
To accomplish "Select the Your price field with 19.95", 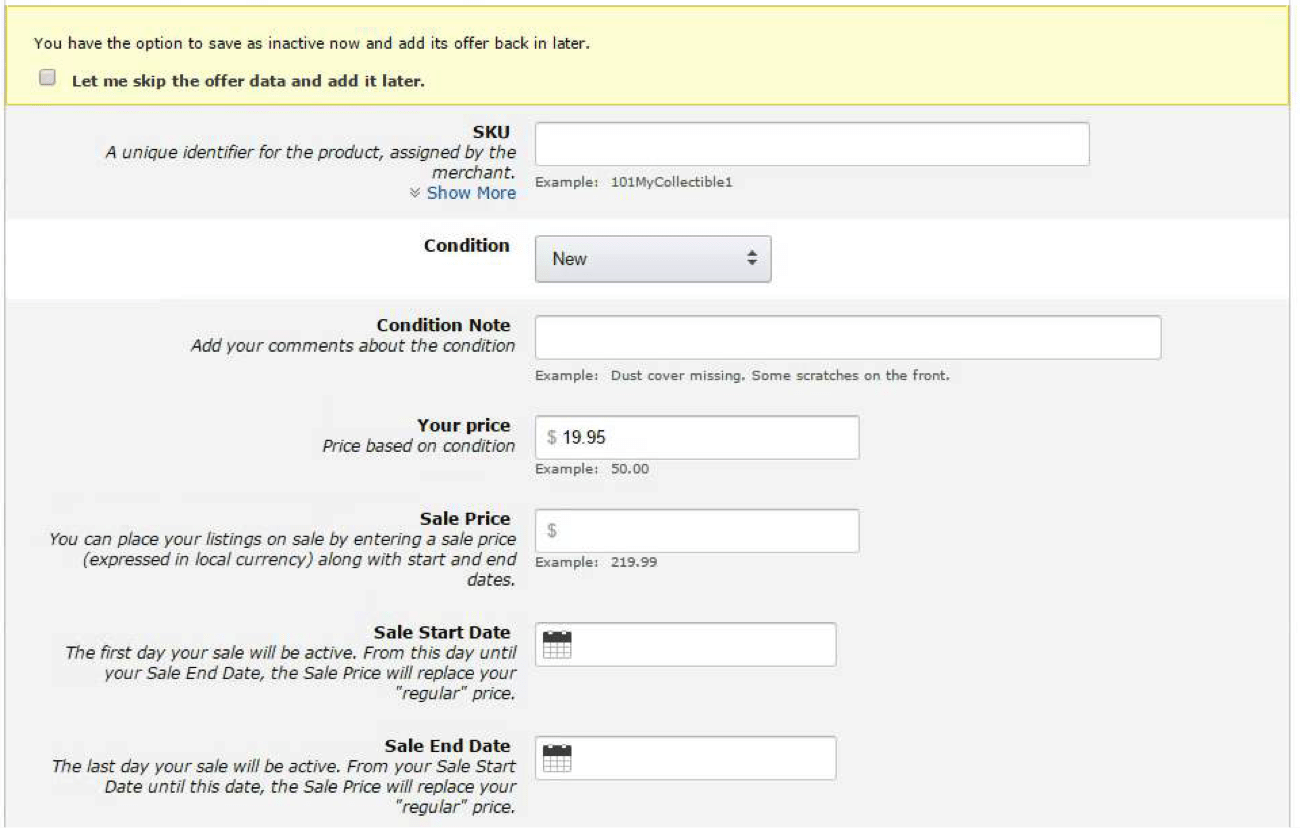I will click(x=697, y=438).
